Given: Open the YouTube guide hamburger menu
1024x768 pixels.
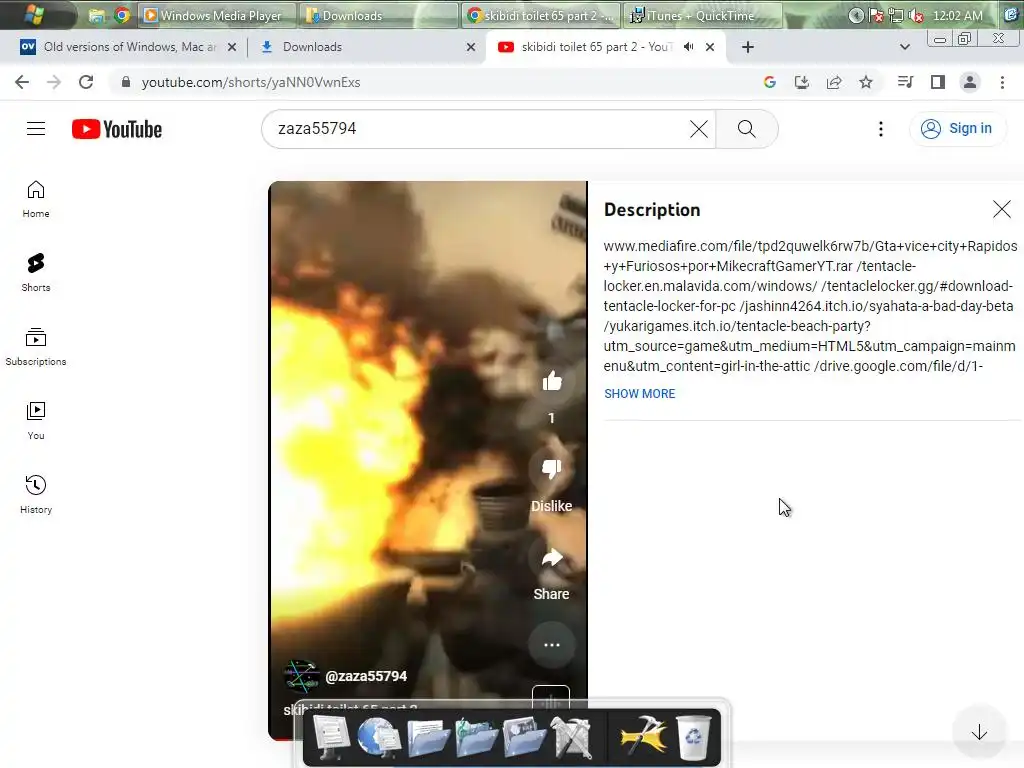Looking at the screenshot, I should pos(36,129).
